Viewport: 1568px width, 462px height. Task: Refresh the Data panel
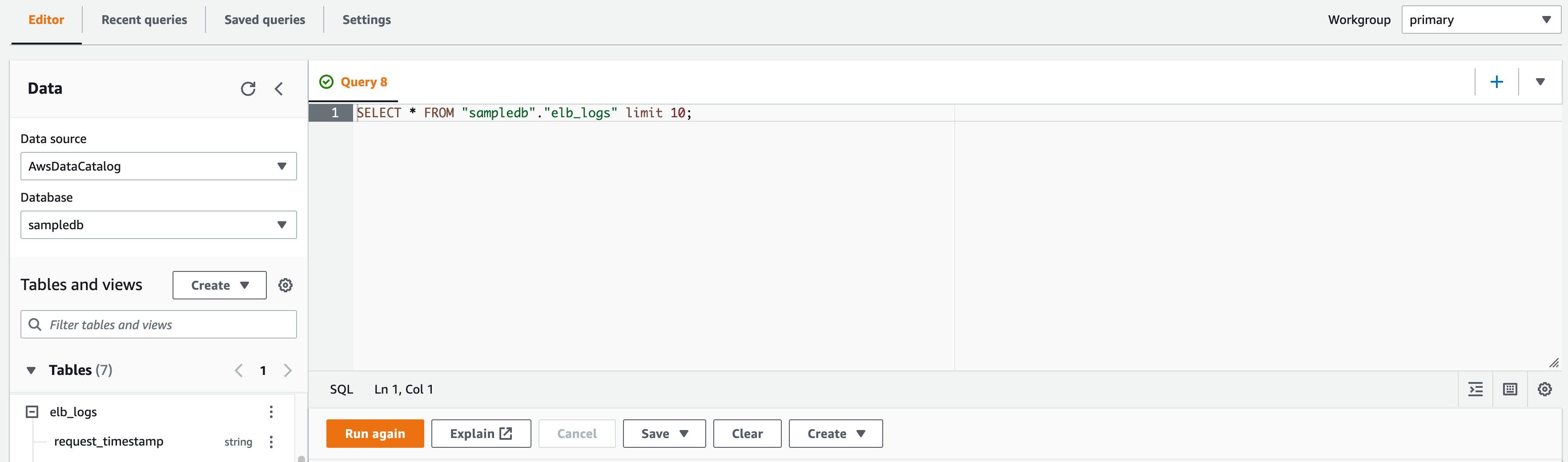click(x=248, y=89)
